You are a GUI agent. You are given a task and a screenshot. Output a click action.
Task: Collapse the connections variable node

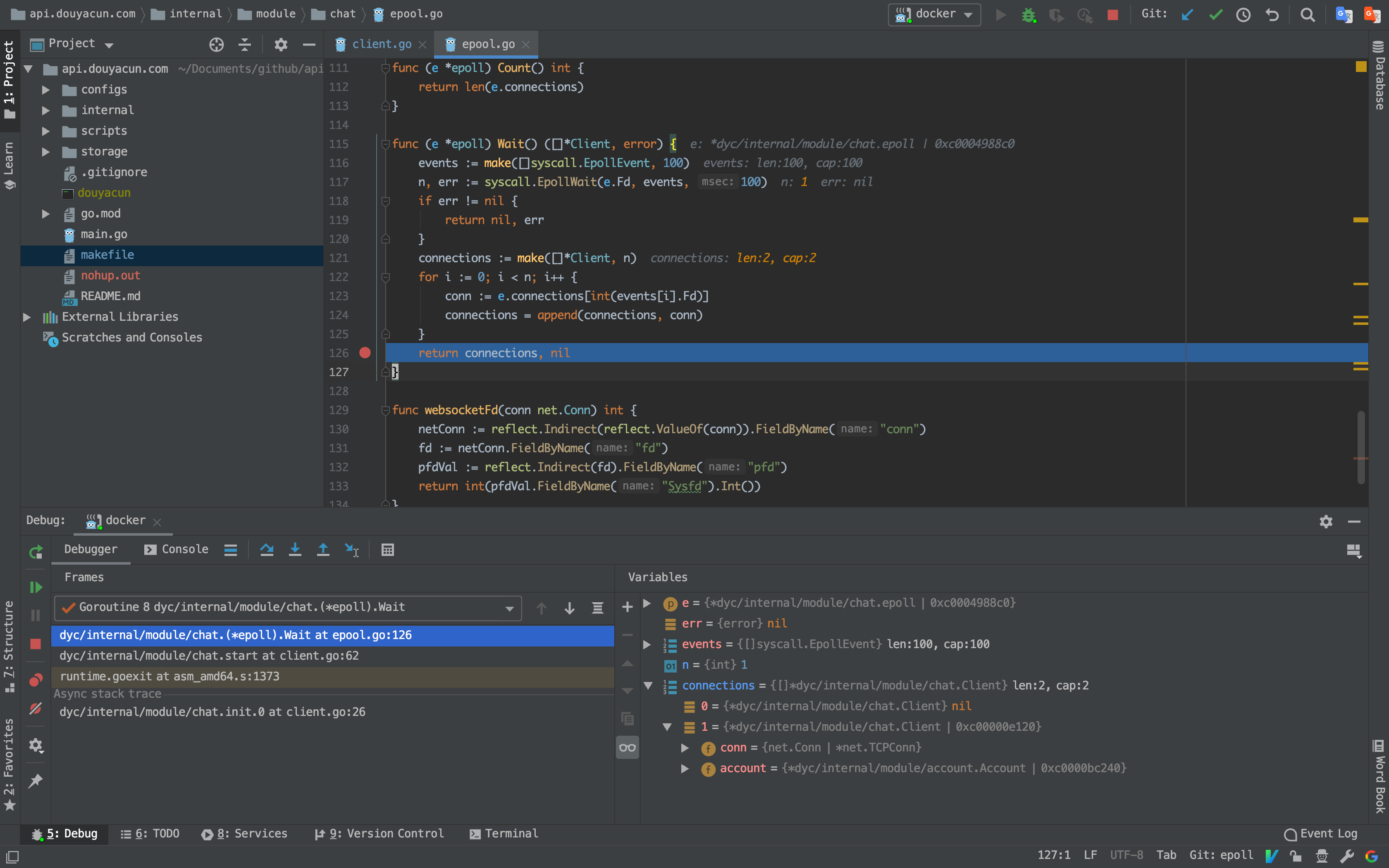pos(648,685)
